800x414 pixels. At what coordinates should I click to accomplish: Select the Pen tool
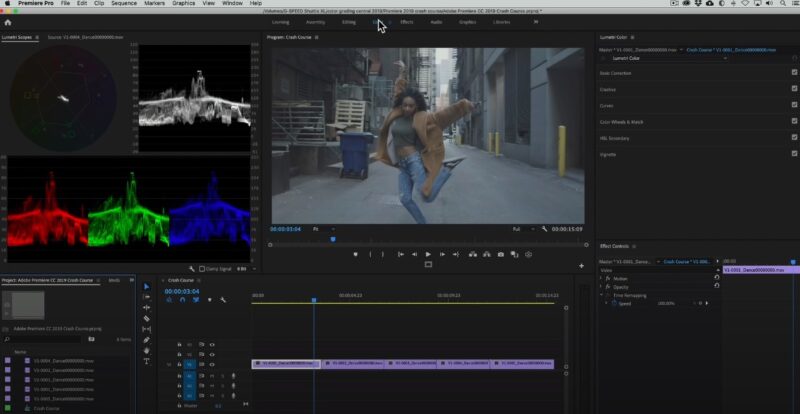pos(147,340)
